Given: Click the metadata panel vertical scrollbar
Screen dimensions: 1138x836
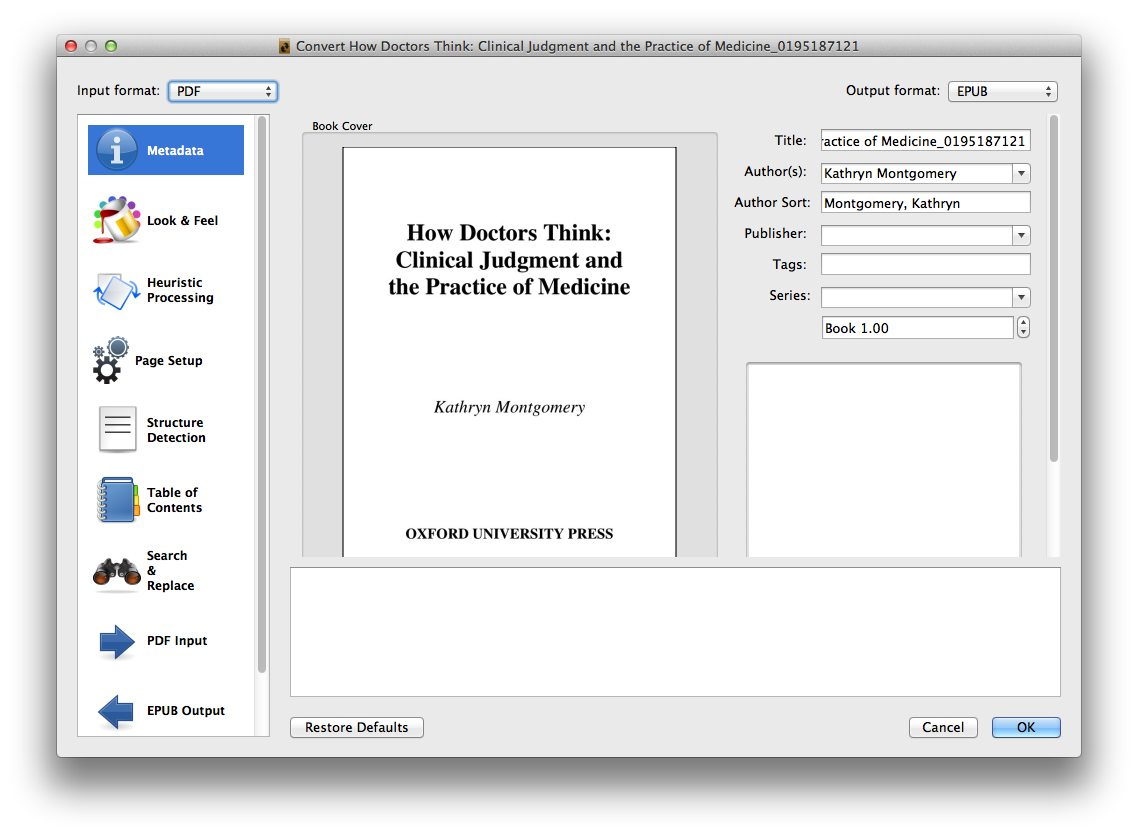Looking at the screenshot, I should 1053,288.
